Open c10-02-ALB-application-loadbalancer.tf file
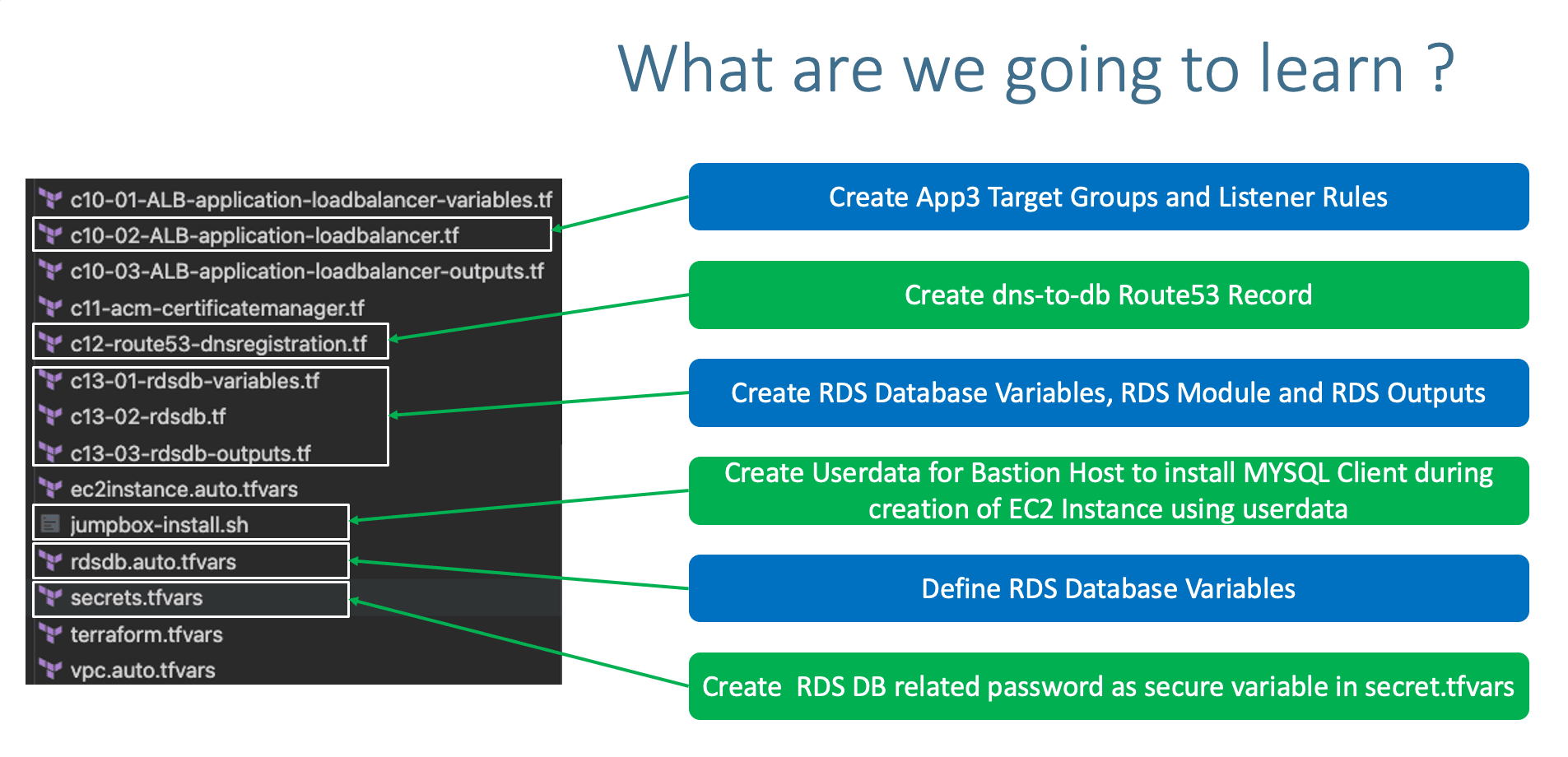This screenshot has height=757, width=1568. pyautogui.click(x=264, y=235)
